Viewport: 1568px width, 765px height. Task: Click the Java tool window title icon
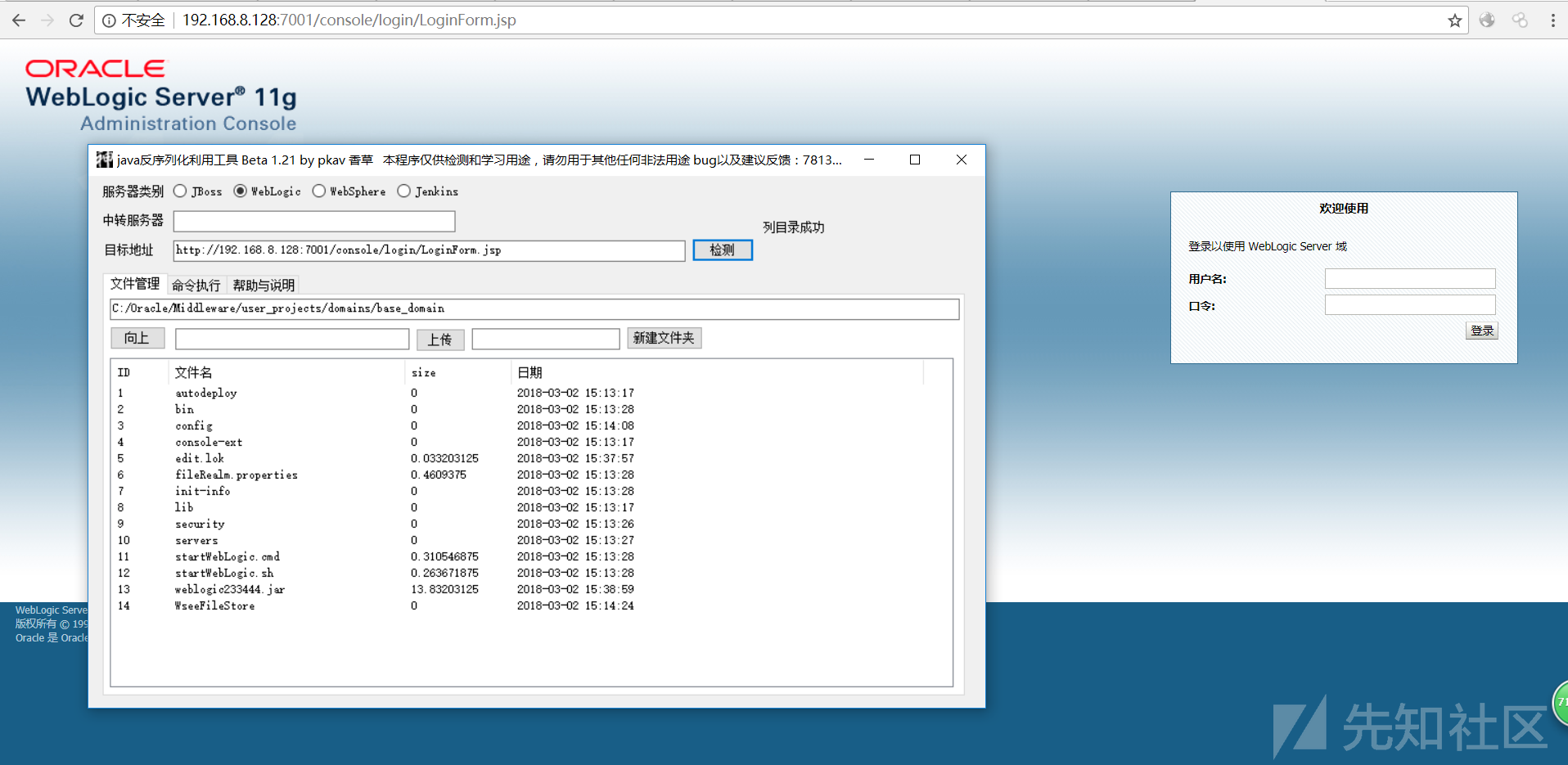click(x=104, y=160)
